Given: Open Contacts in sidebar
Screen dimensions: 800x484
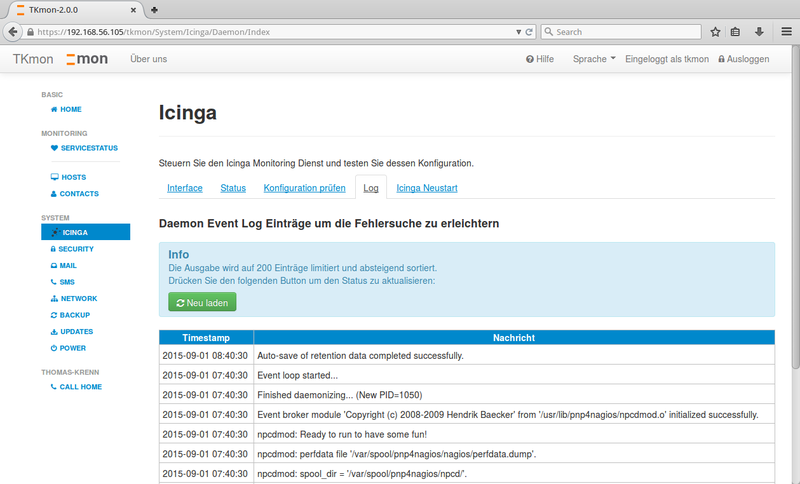Looking at the screenshot, I should (x=74, y=194).
